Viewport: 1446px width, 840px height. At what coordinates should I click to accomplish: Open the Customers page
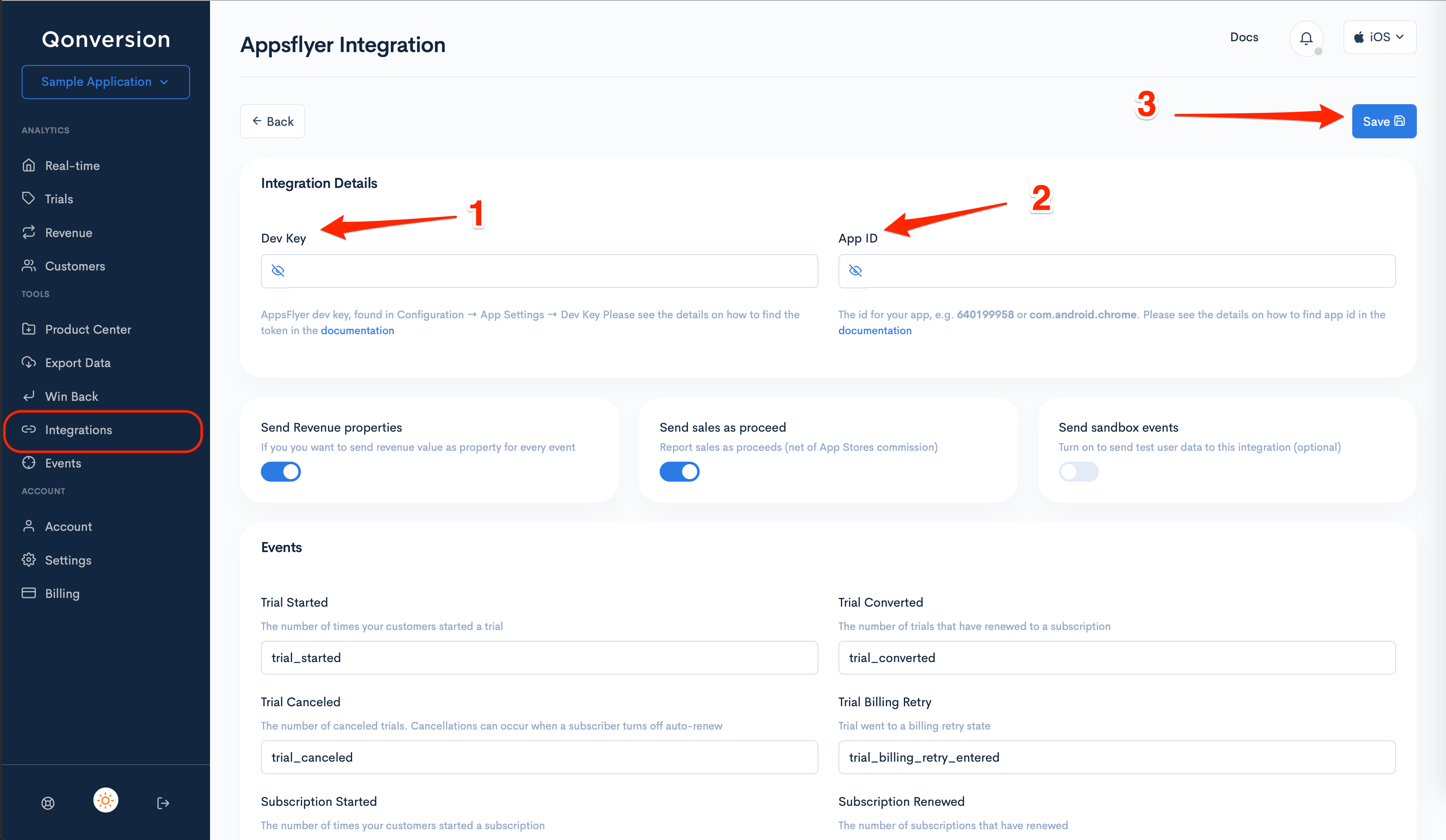[x=75, y=266]
